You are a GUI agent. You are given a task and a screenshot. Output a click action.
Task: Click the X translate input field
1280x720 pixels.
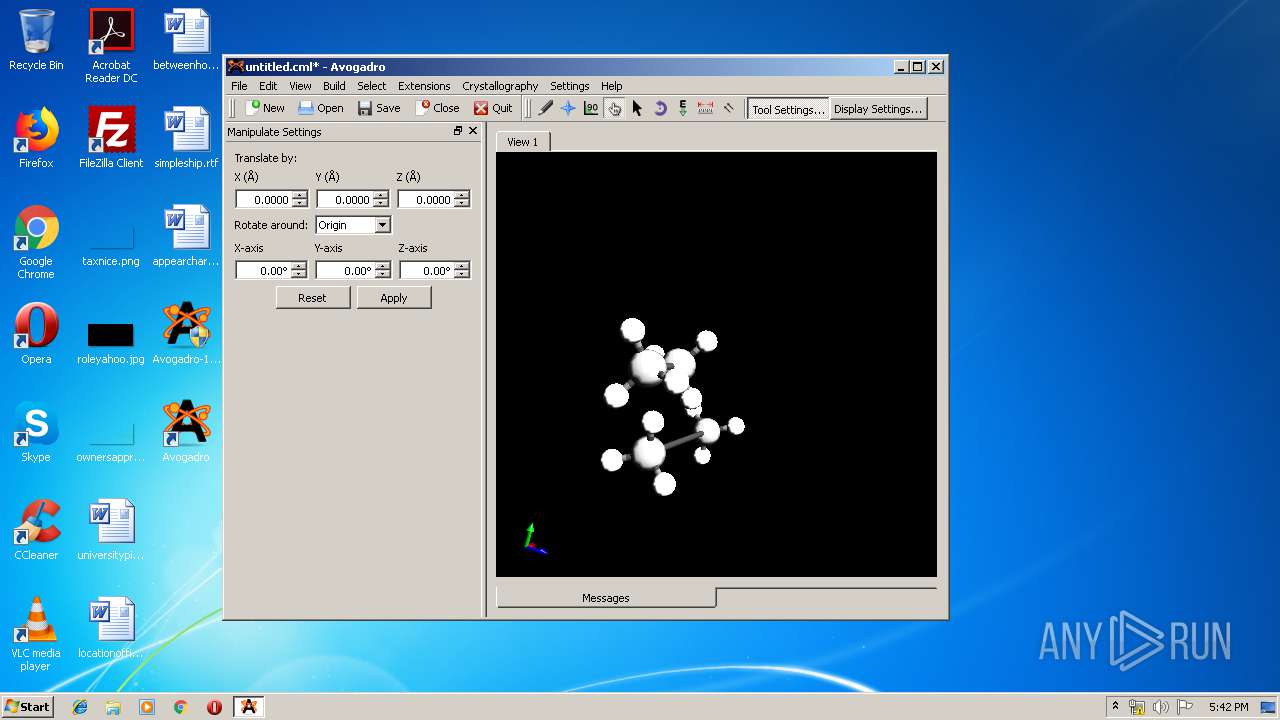(264, 199)
